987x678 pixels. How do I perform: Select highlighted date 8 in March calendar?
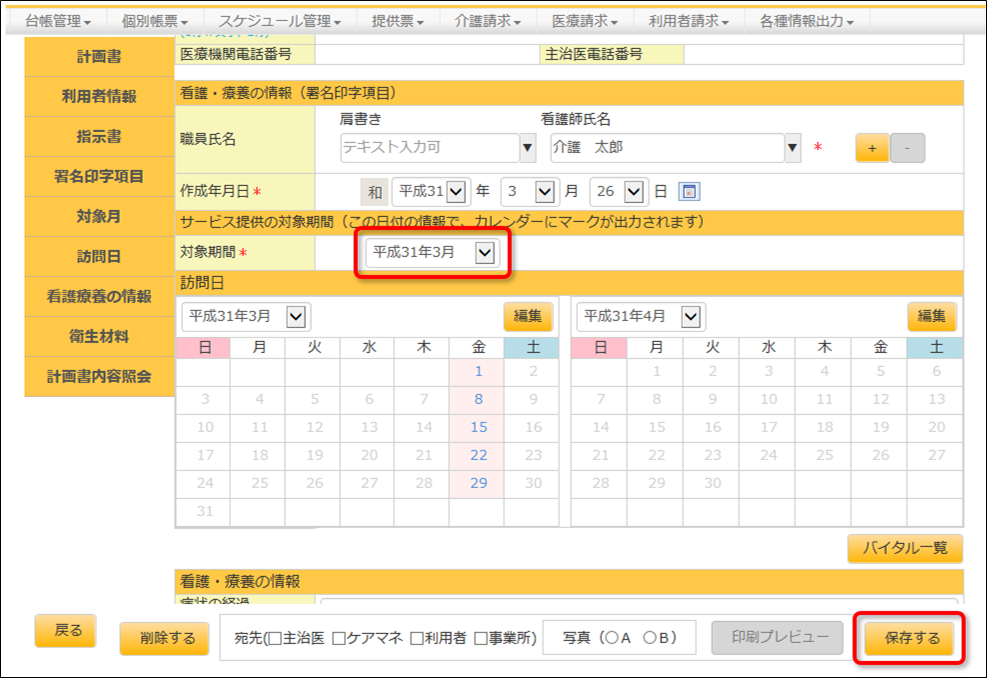(x=478, y=399)
